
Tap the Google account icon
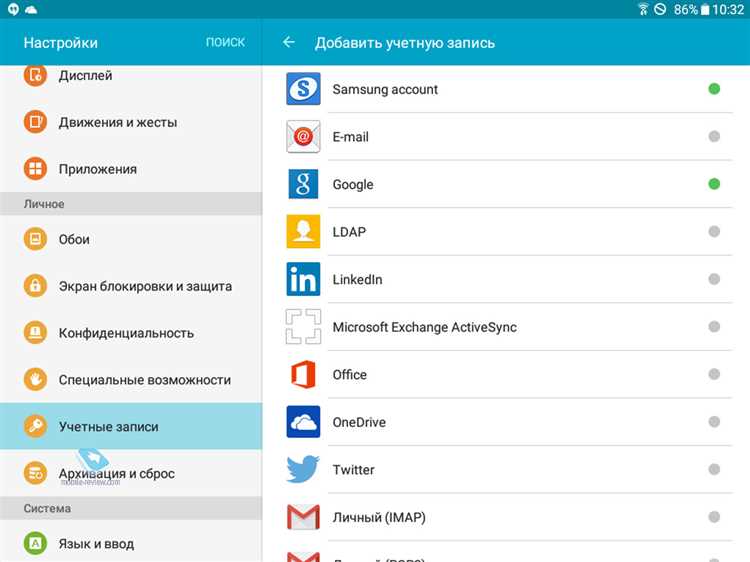click(x=303, y=184)
